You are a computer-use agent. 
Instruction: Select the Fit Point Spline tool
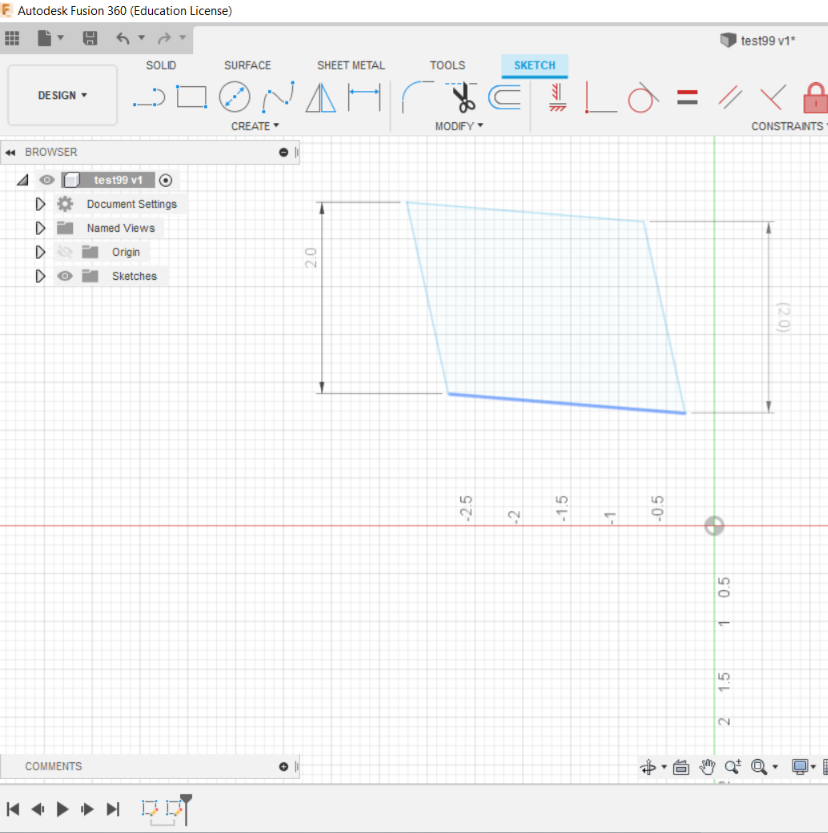tap(278, 97)
